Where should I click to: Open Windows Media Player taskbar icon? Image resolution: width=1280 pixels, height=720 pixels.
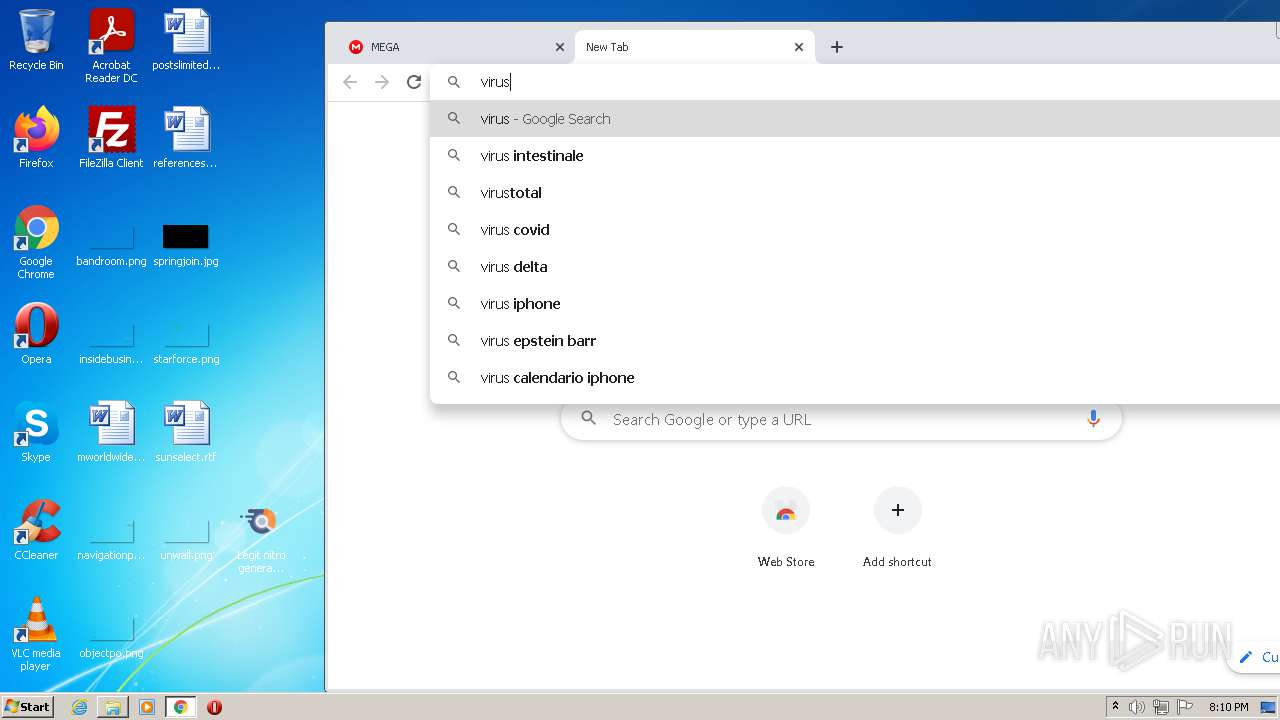pyautogui.click(x=147, y=707)
